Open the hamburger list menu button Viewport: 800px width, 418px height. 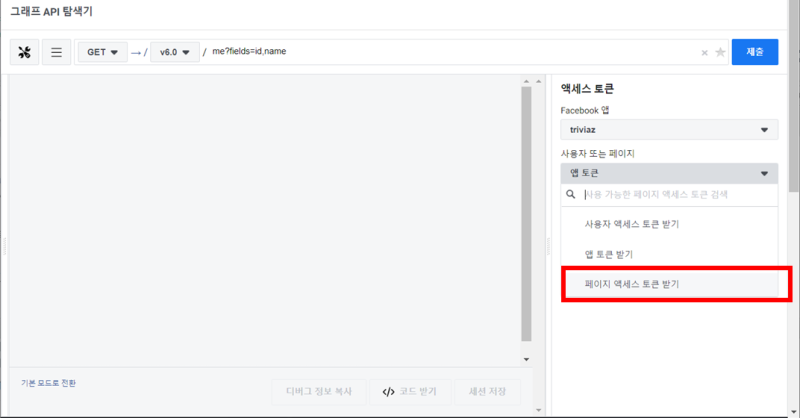click(x=56, y=52)
